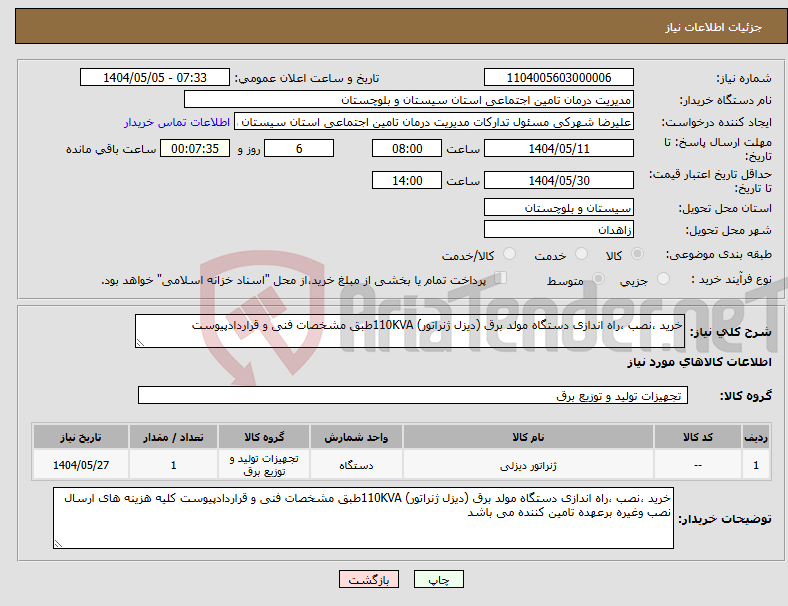Click the بازگشت (back) button
Viewport: 788px width, 606px height.
[369, 579]
